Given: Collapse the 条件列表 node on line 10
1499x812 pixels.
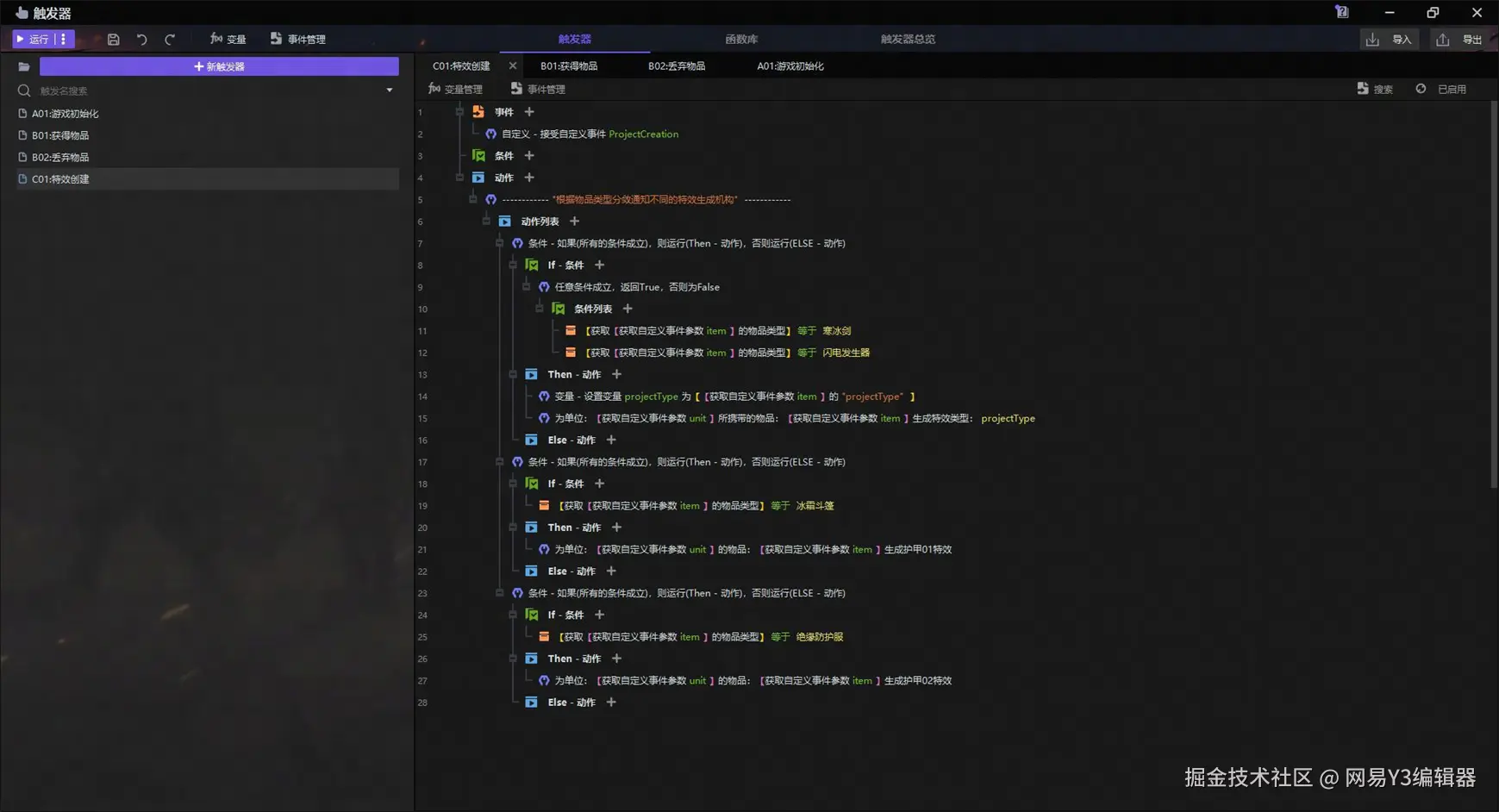Looking at the screenshot, I should pyautogui.click(x=540, y=309).
